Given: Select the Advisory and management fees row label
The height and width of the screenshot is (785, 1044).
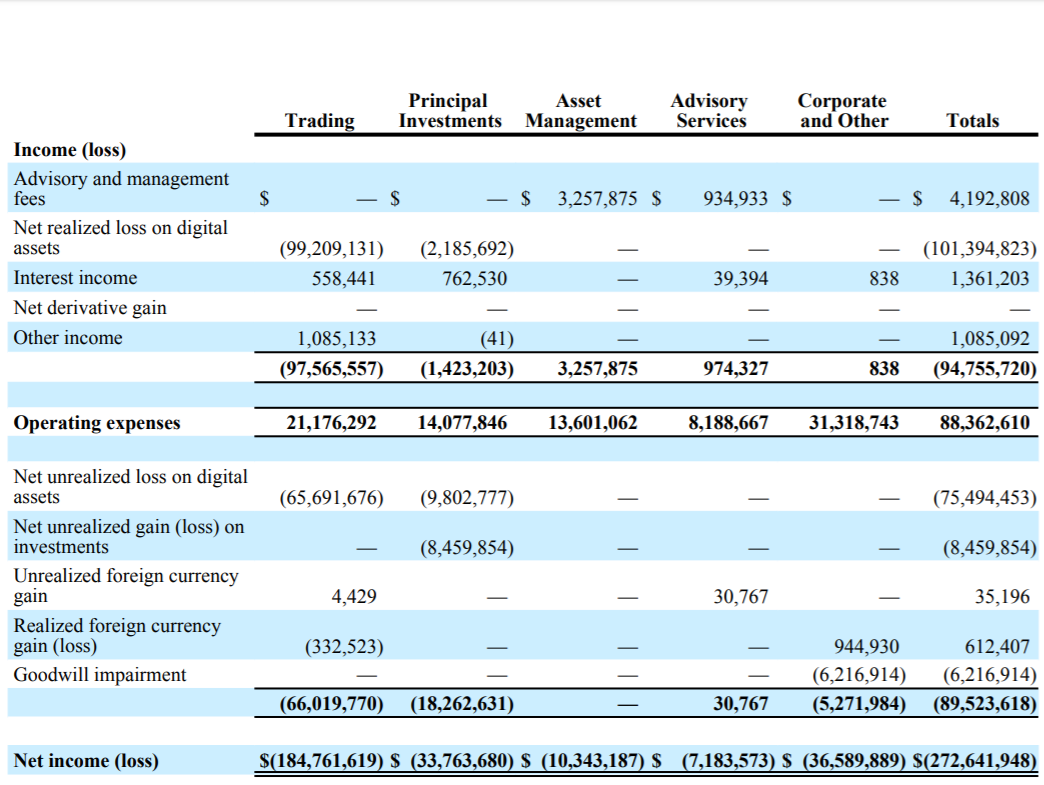Looking at the screenshot, I should 121,188.
